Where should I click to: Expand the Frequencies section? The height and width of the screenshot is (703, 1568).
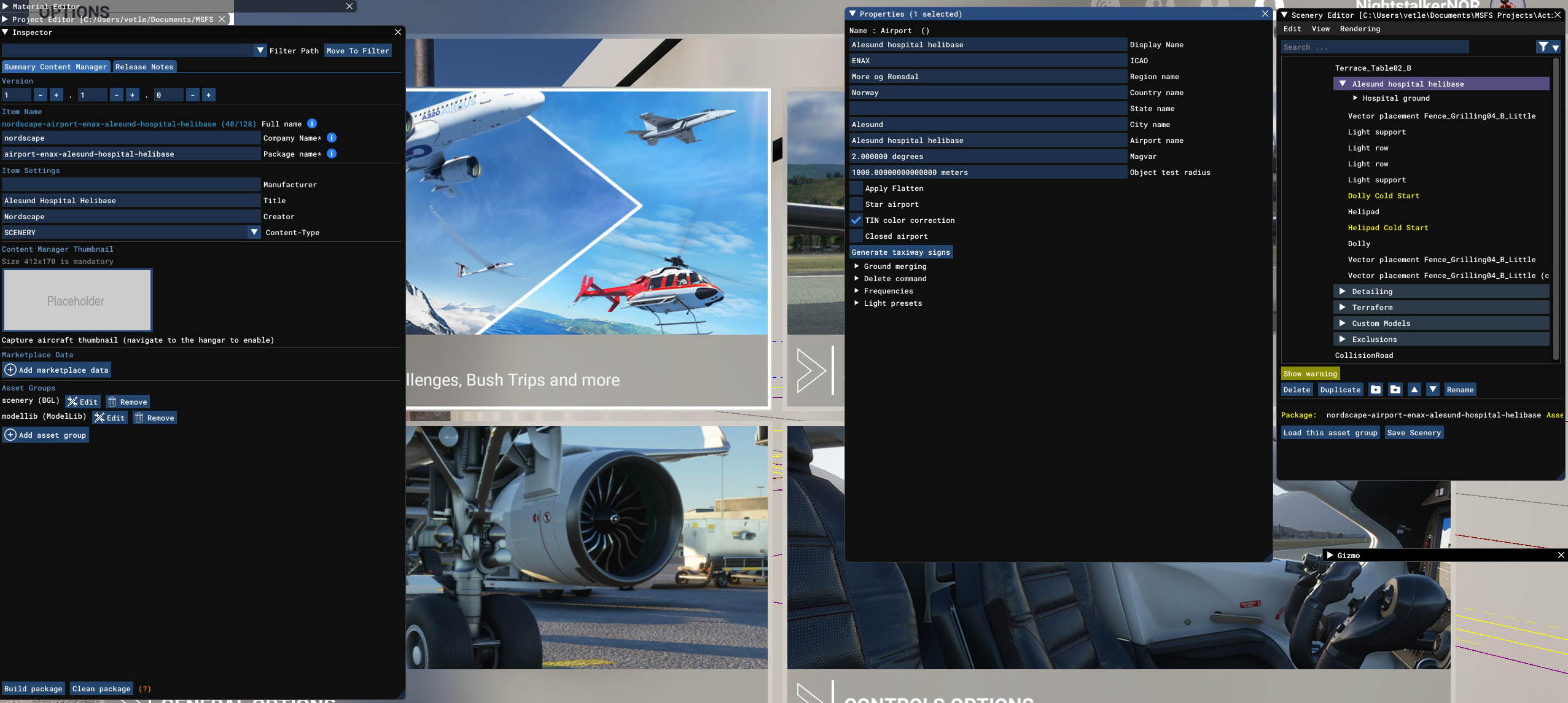pos(857,290)
